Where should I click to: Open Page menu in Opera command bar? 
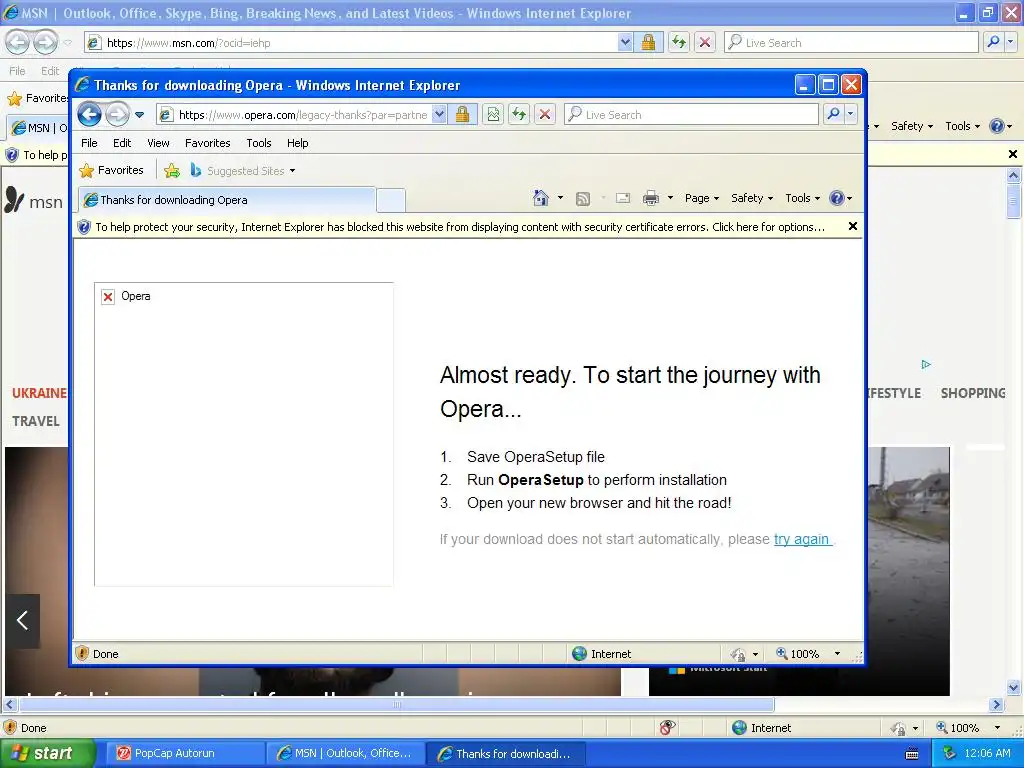701,198
